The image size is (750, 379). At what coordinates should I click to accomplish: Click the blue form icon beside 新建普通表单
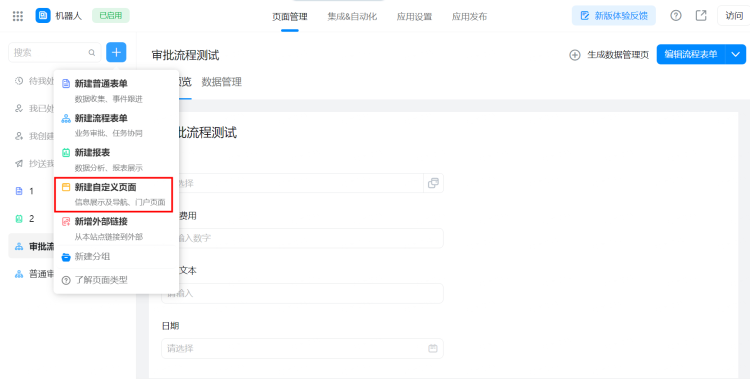pyautogui.click(x=66, y=84)
